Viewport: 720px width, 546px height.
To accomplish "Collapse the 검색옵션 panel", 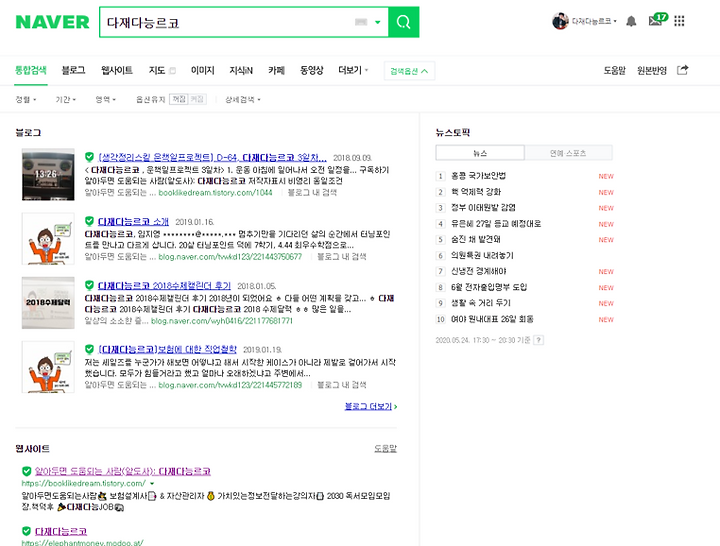I will (409, 71).
